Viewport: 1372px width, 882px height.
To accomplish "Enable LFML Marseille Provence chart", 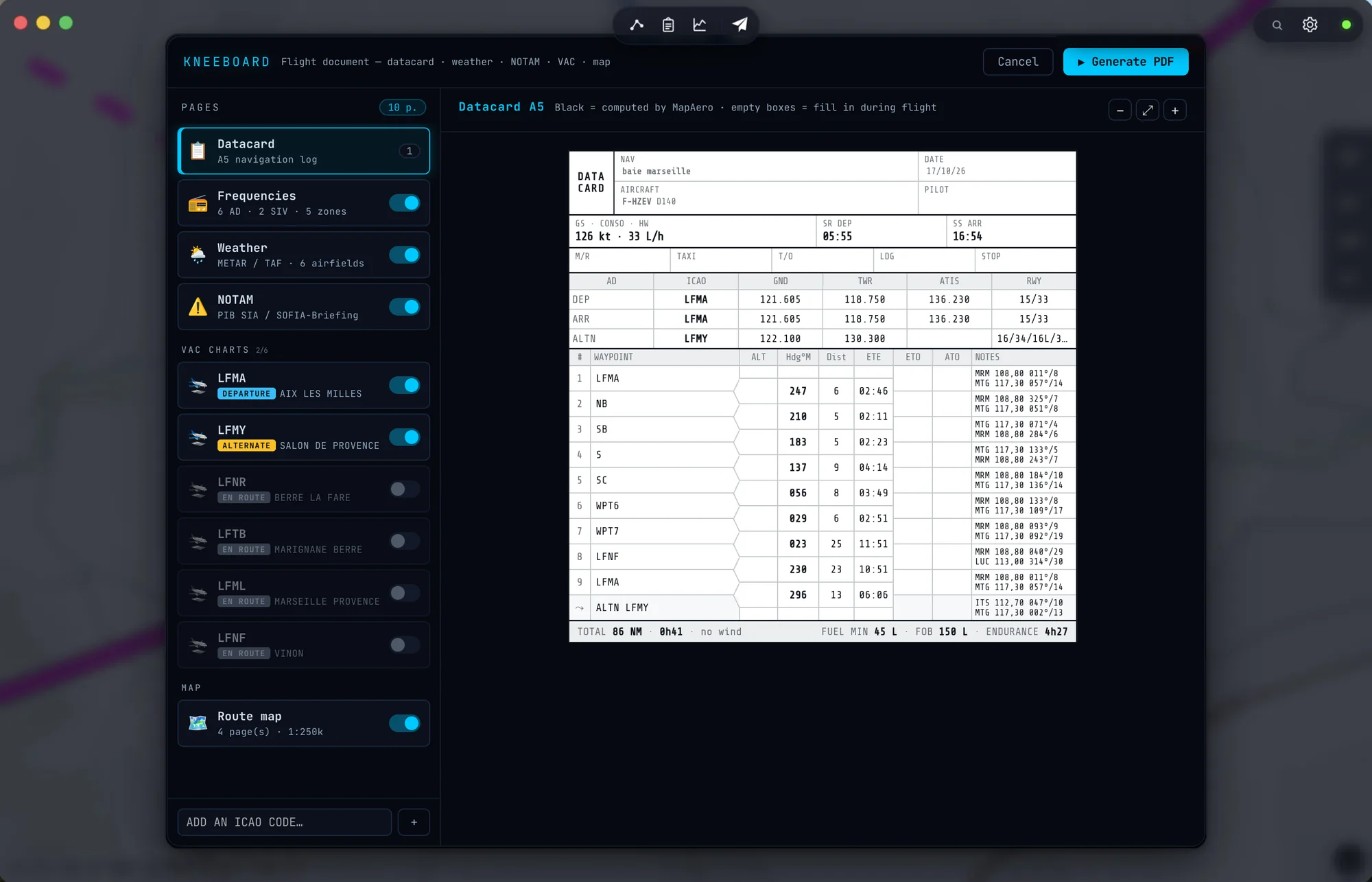I will (404, 593).
